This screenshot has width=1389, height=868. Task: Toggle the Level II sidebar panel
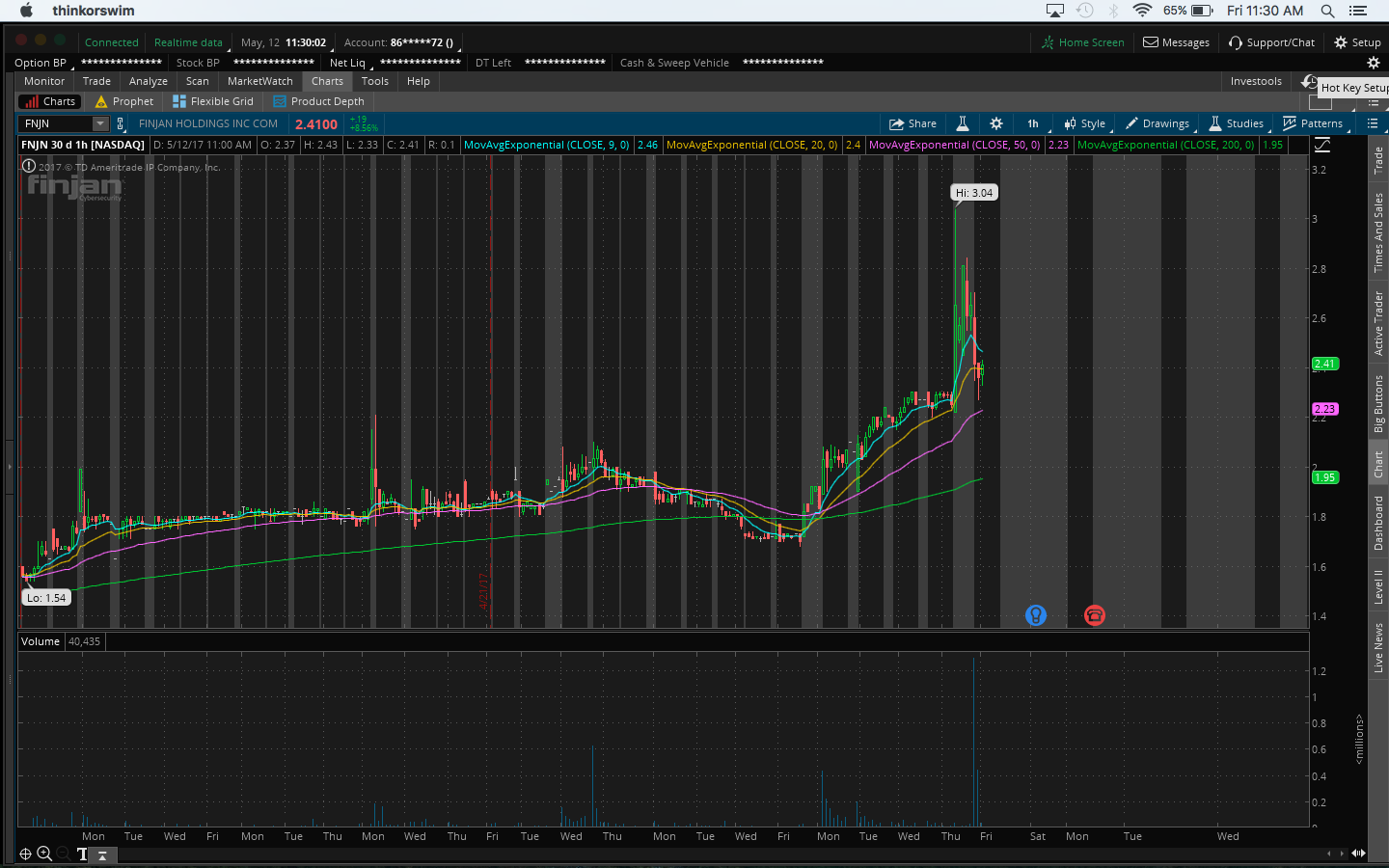coord(1378,587)
